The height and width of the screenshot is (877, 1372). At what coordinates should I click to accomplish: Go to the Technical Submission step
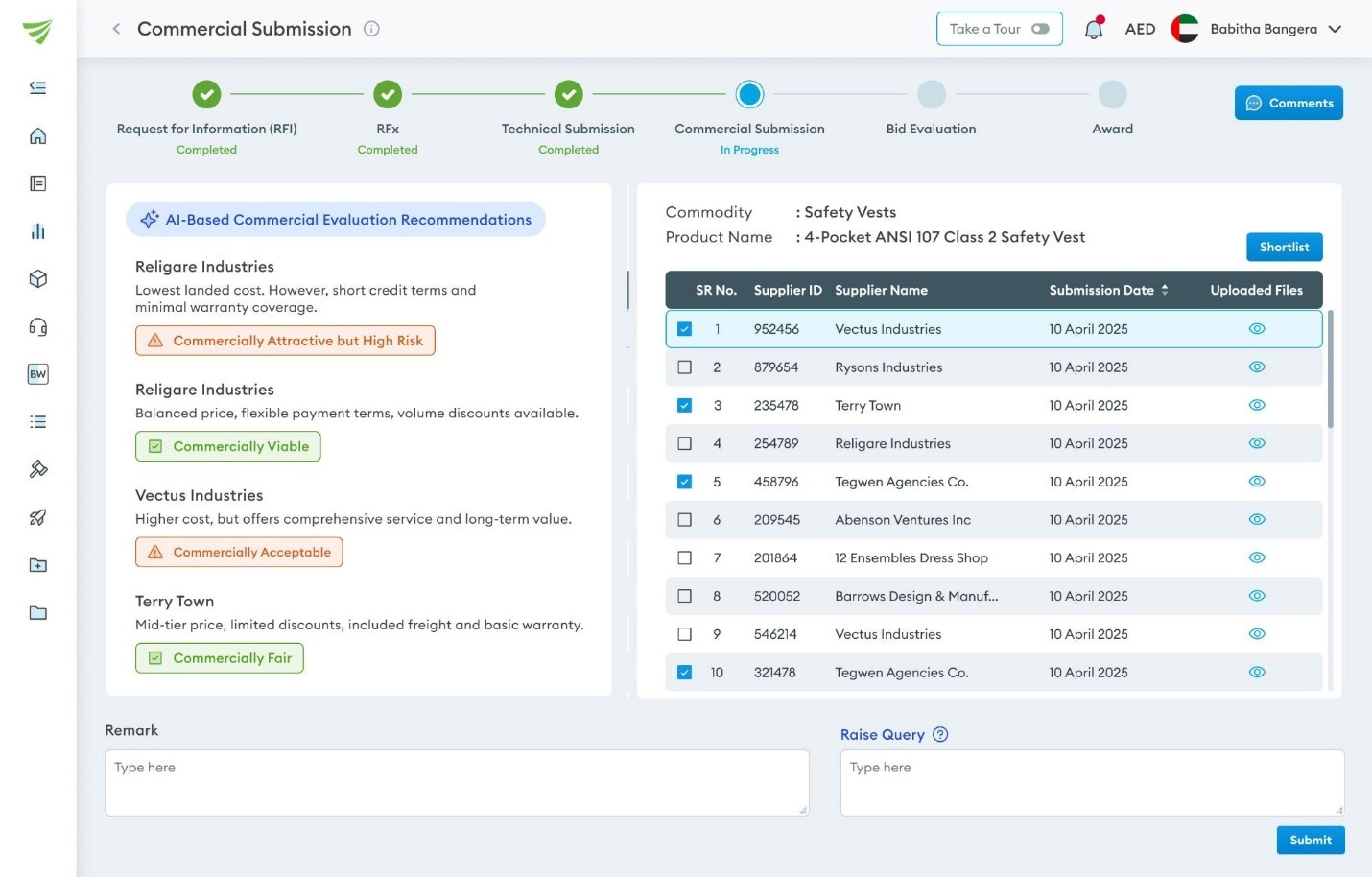point(569,94)
